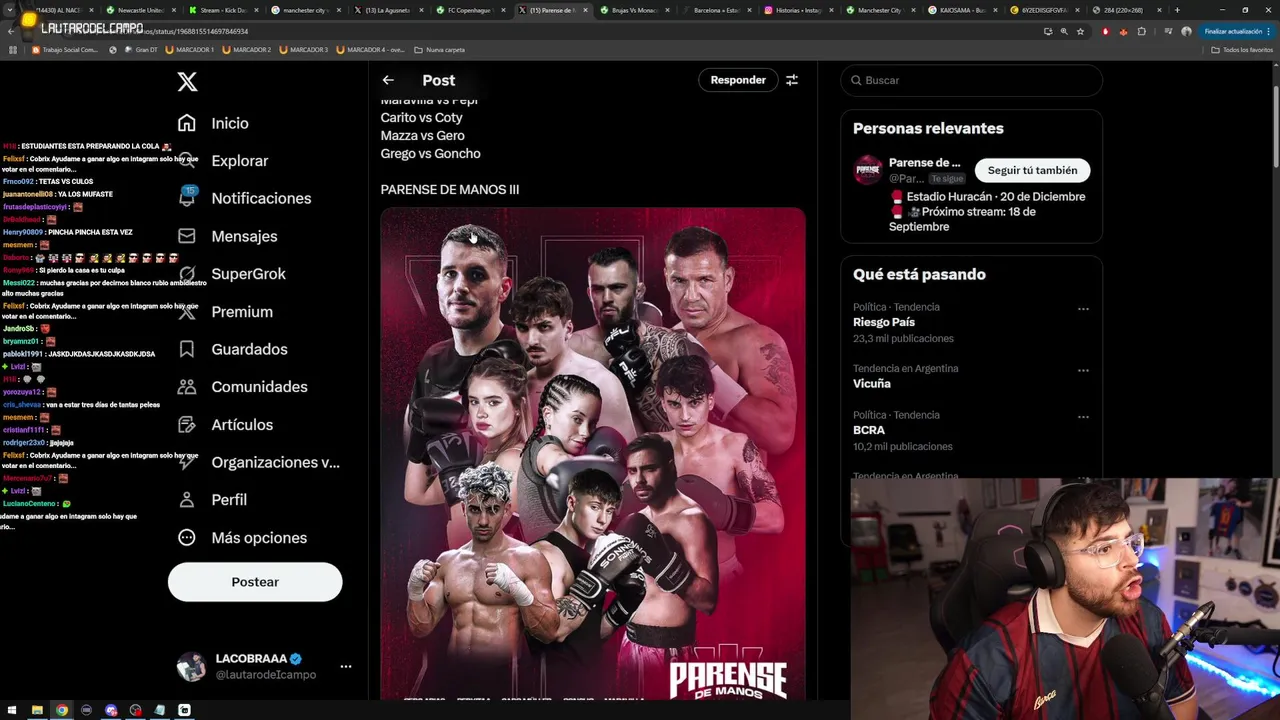Switch to FC Copenhague tab
1280x720 pixels.
coord(472,10)
